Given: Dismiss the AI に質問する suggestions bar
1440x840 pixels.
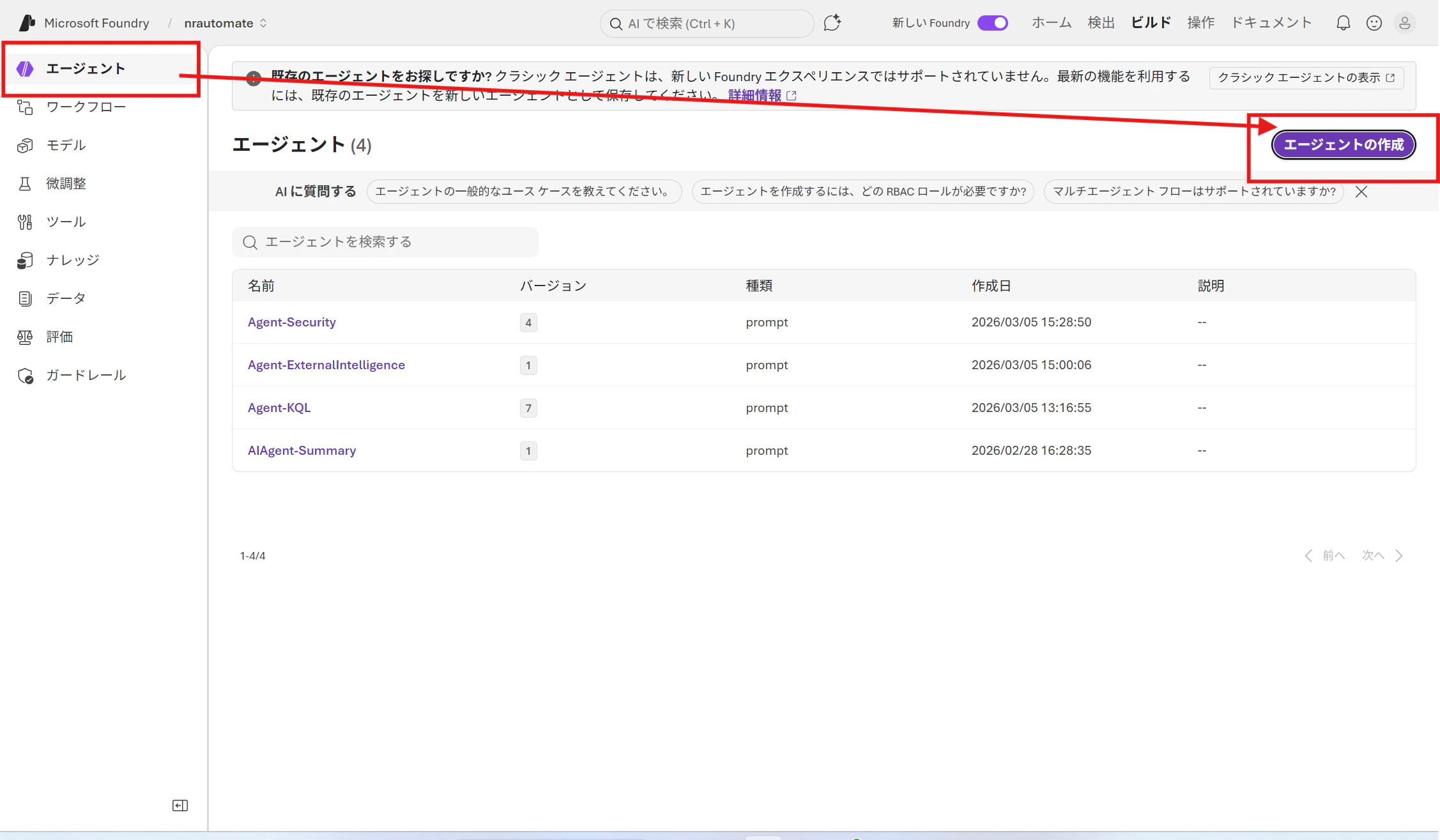Looking at the screenshot, I should pyautogui.click(x=1361, y=192).
